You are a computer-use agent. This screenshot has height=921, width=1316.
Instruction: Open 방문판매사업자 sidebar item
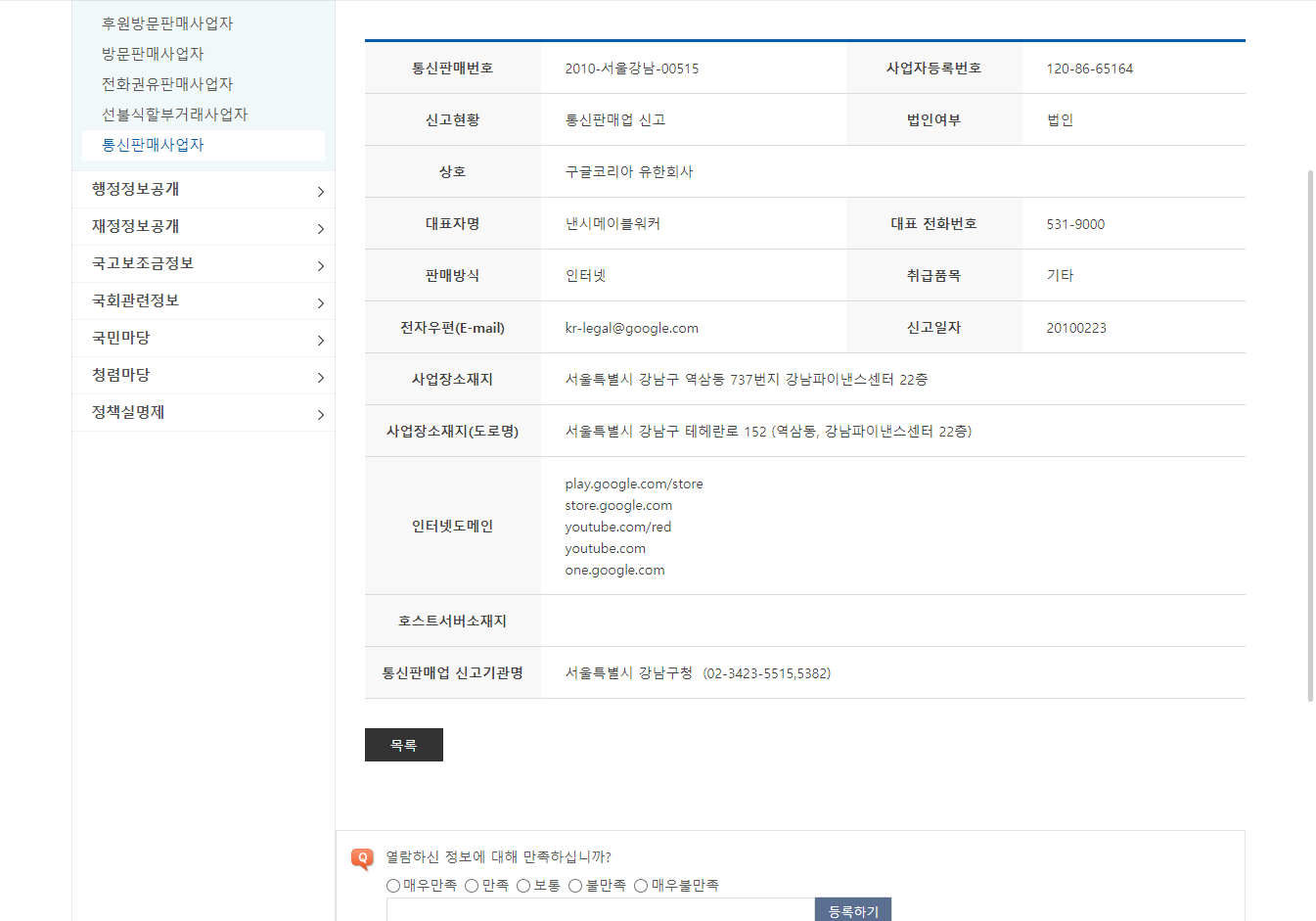point(153,54)
